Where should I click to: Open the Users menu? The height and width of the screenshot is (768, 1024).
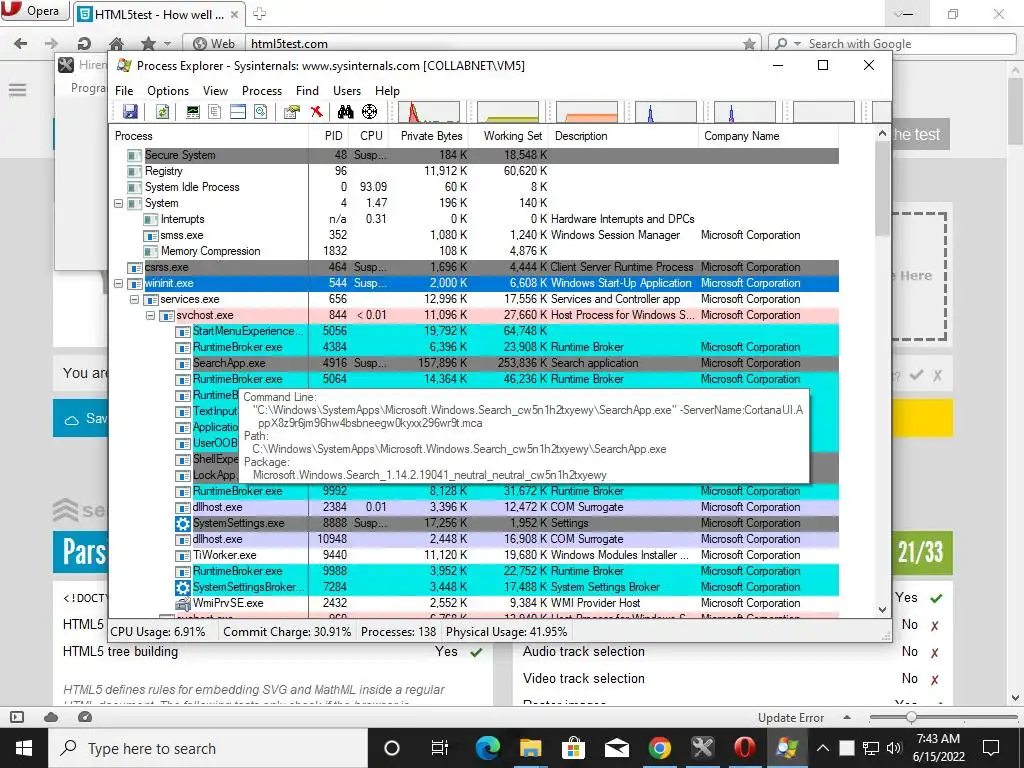pos(347,91)
